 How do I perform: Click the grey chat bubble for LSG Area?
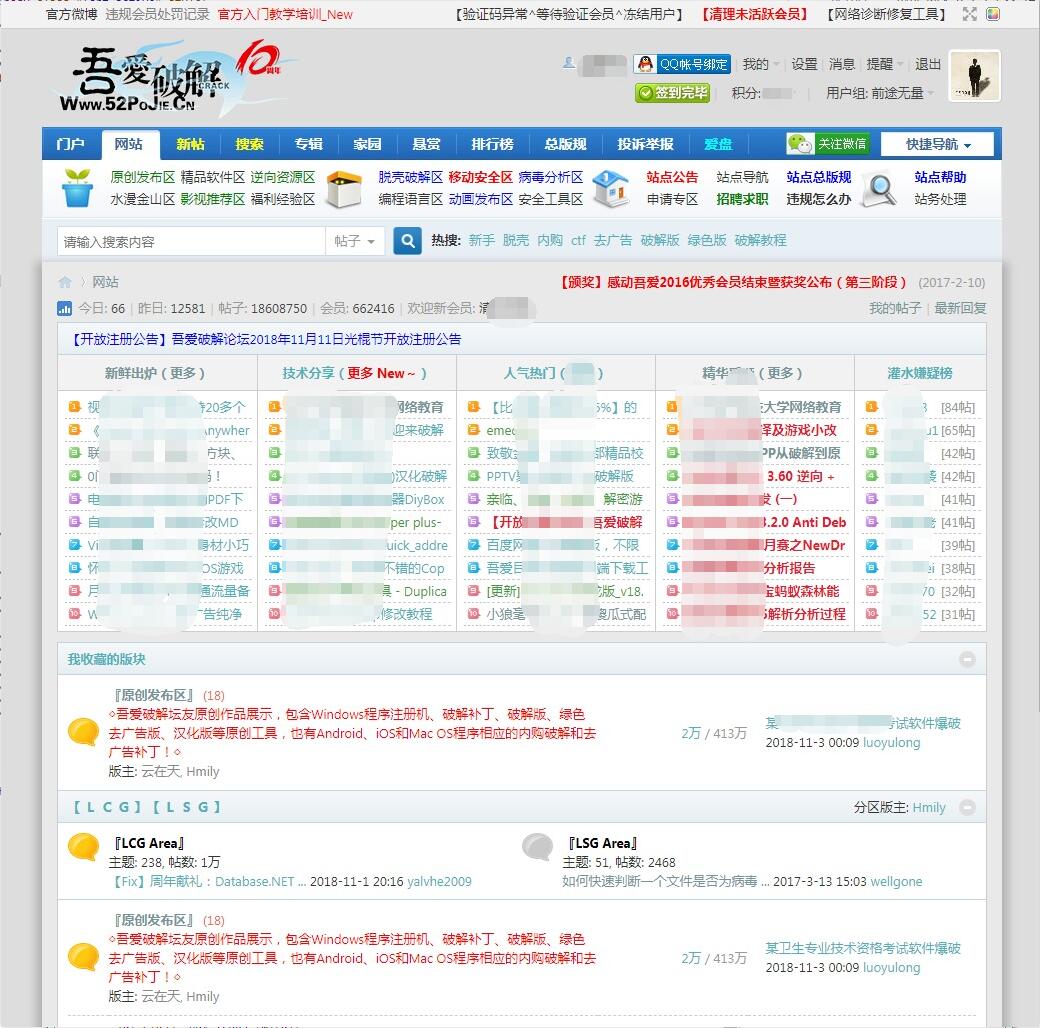(x=537, y=847)
